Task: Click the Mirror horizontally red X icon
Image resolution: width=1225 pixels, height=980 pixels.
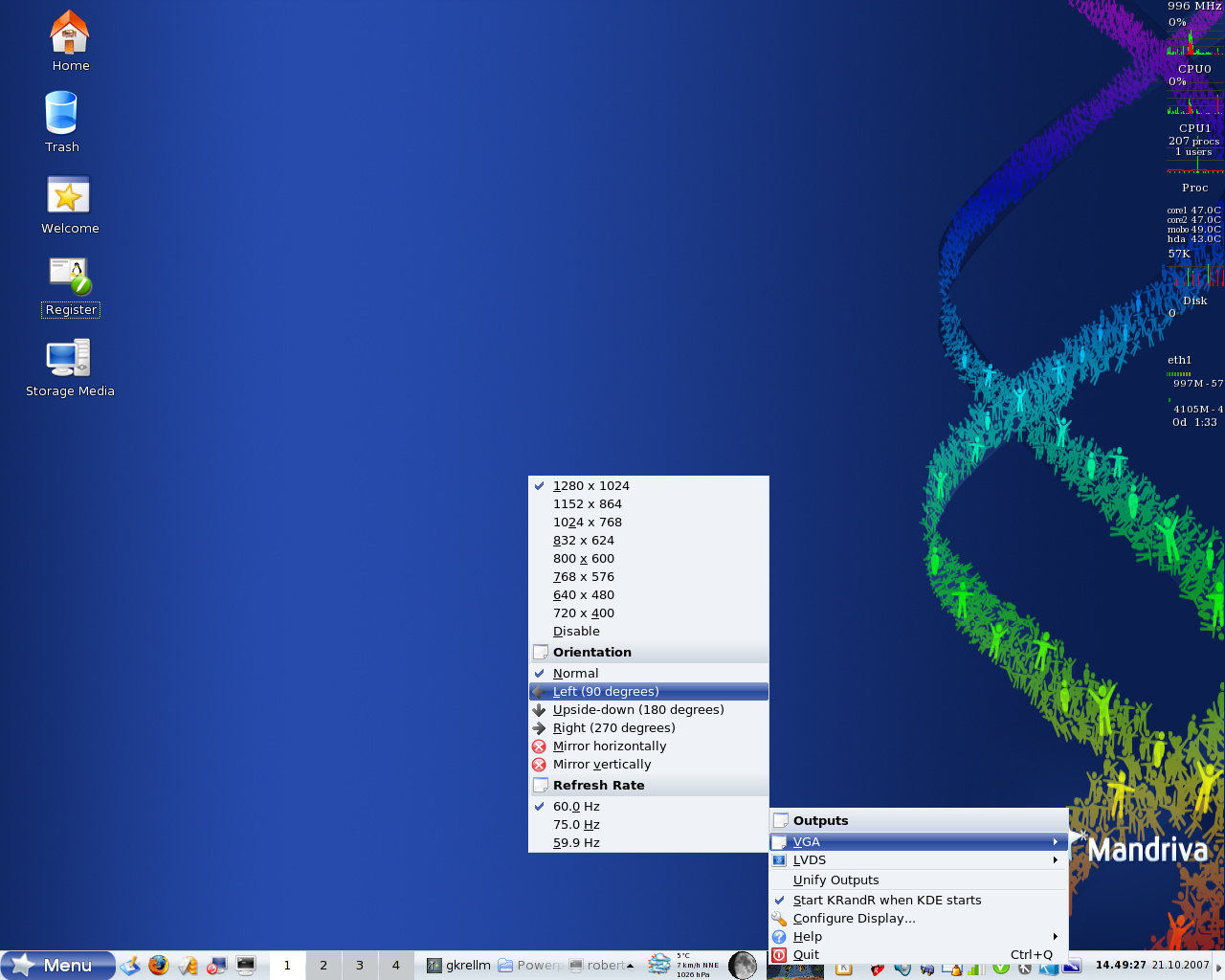Action: (x=539, y=746)
